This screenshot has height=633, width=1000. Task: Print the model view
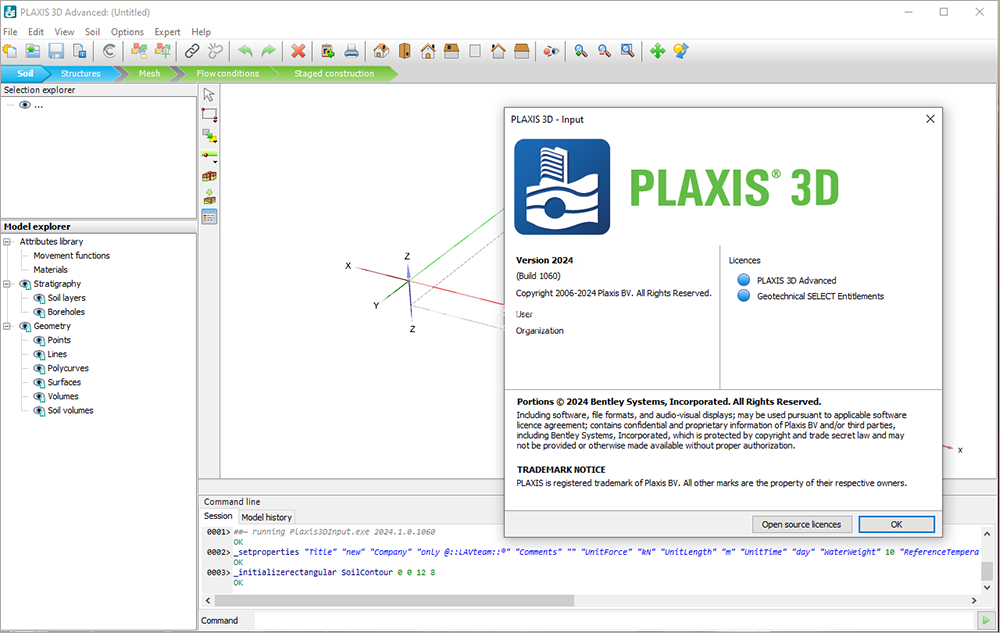(350, 50)
